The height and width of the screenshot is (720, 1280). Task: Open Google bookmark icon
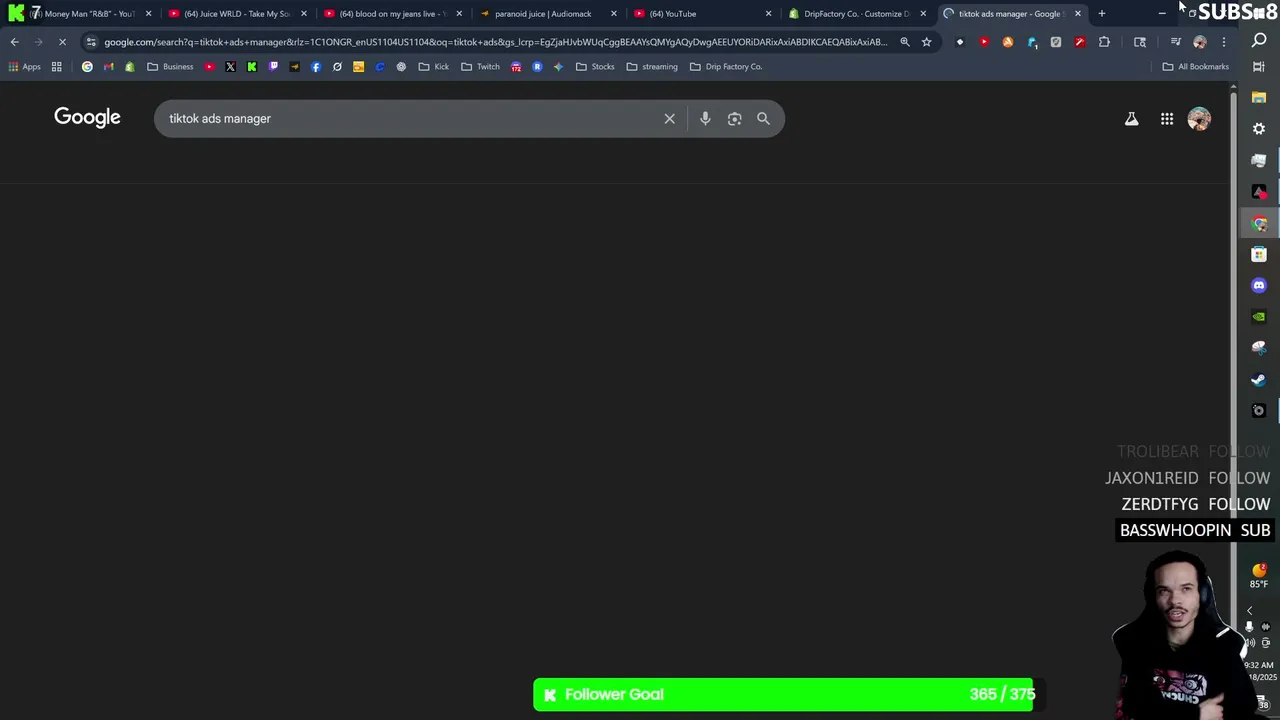point(87,66)
